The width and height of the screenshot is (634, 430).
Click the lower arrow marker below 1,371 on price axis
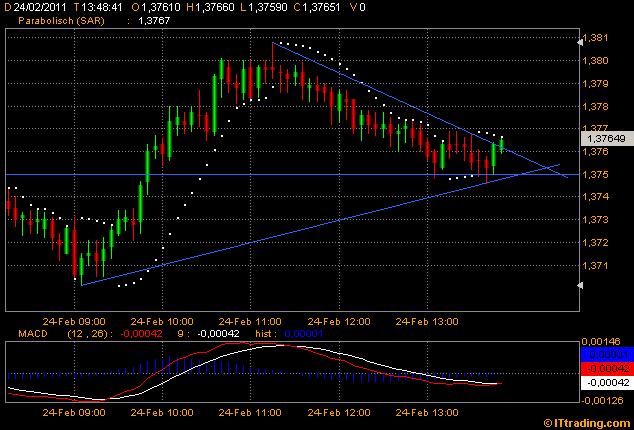(580, 286)
